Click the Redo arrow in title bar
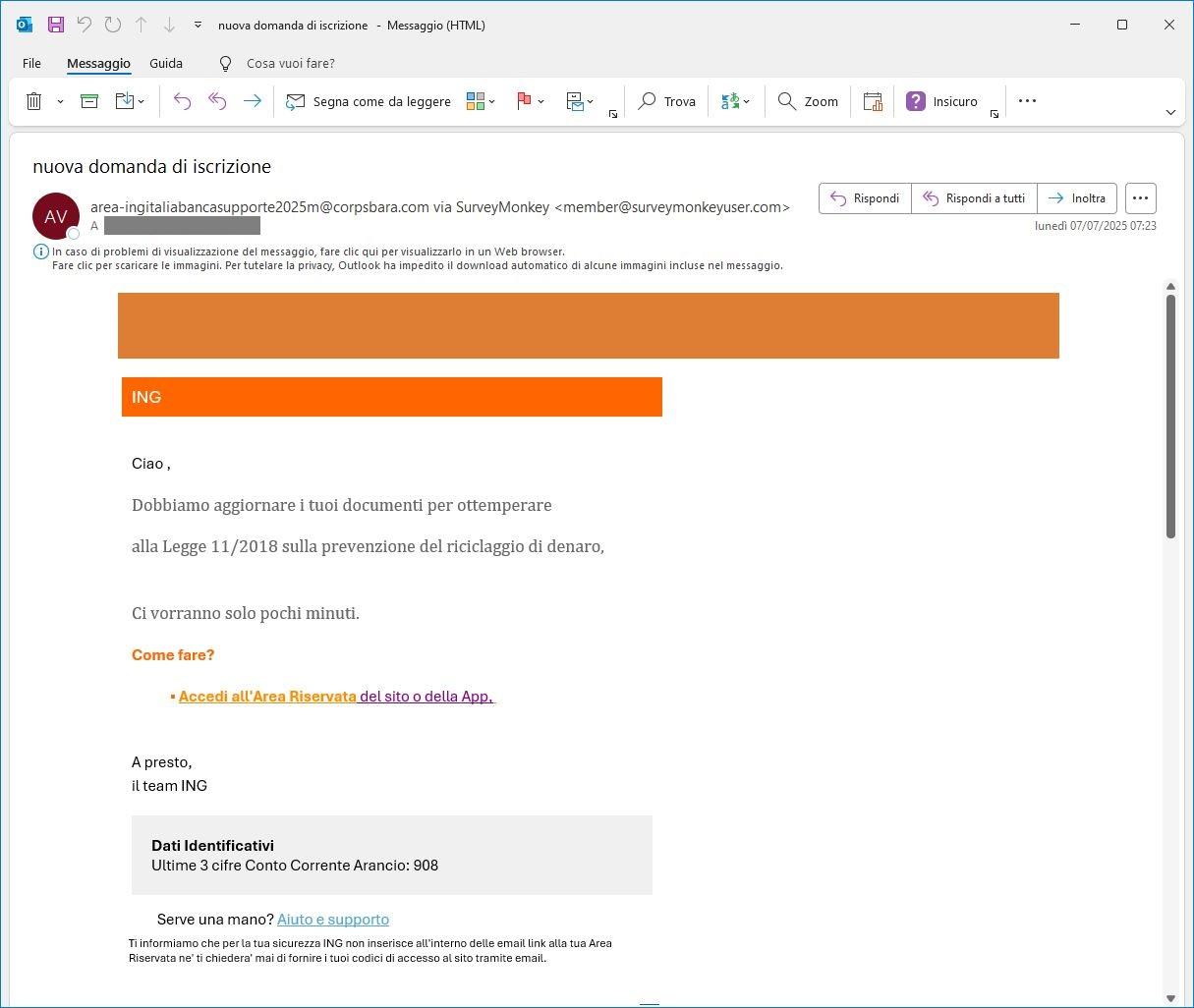The width and height of the screenshot is (1194, 1008). coord(112,25)
